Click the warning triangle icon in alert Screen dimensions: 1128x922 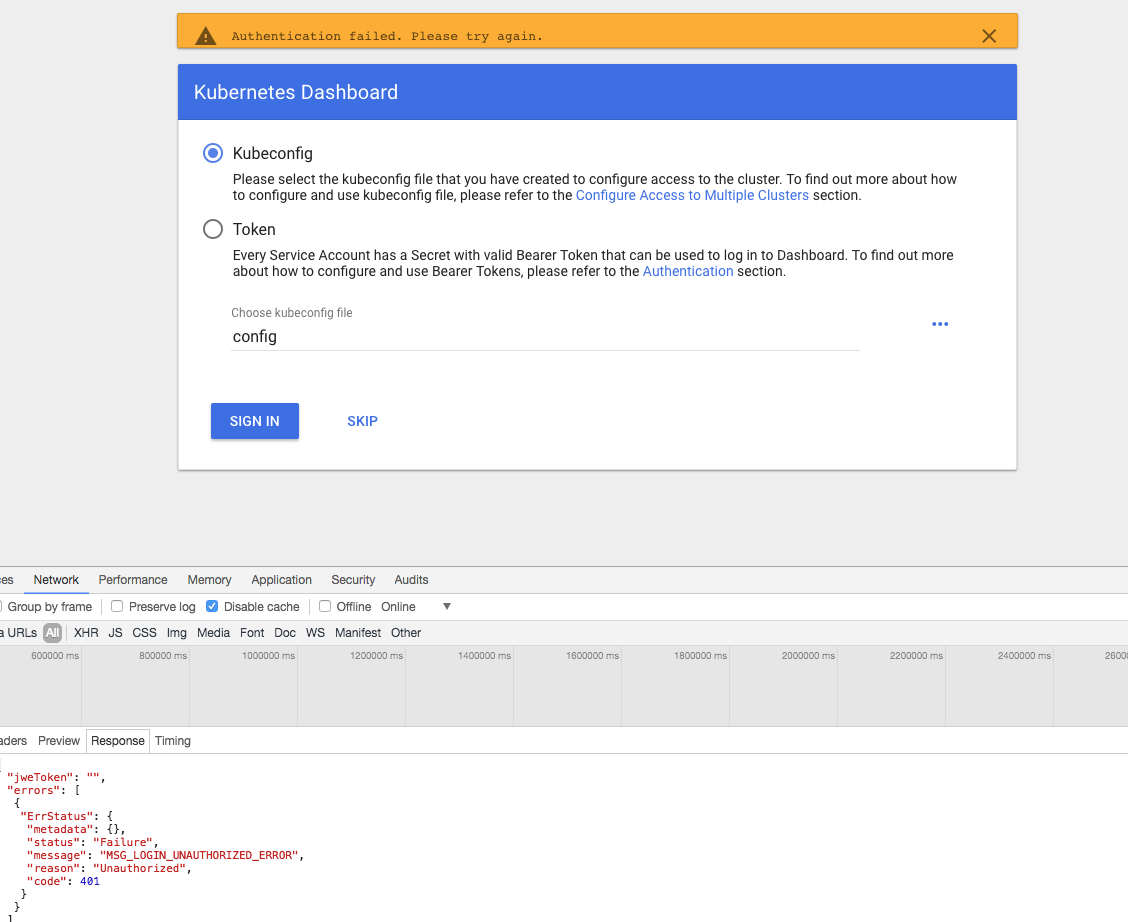[206, 36]
